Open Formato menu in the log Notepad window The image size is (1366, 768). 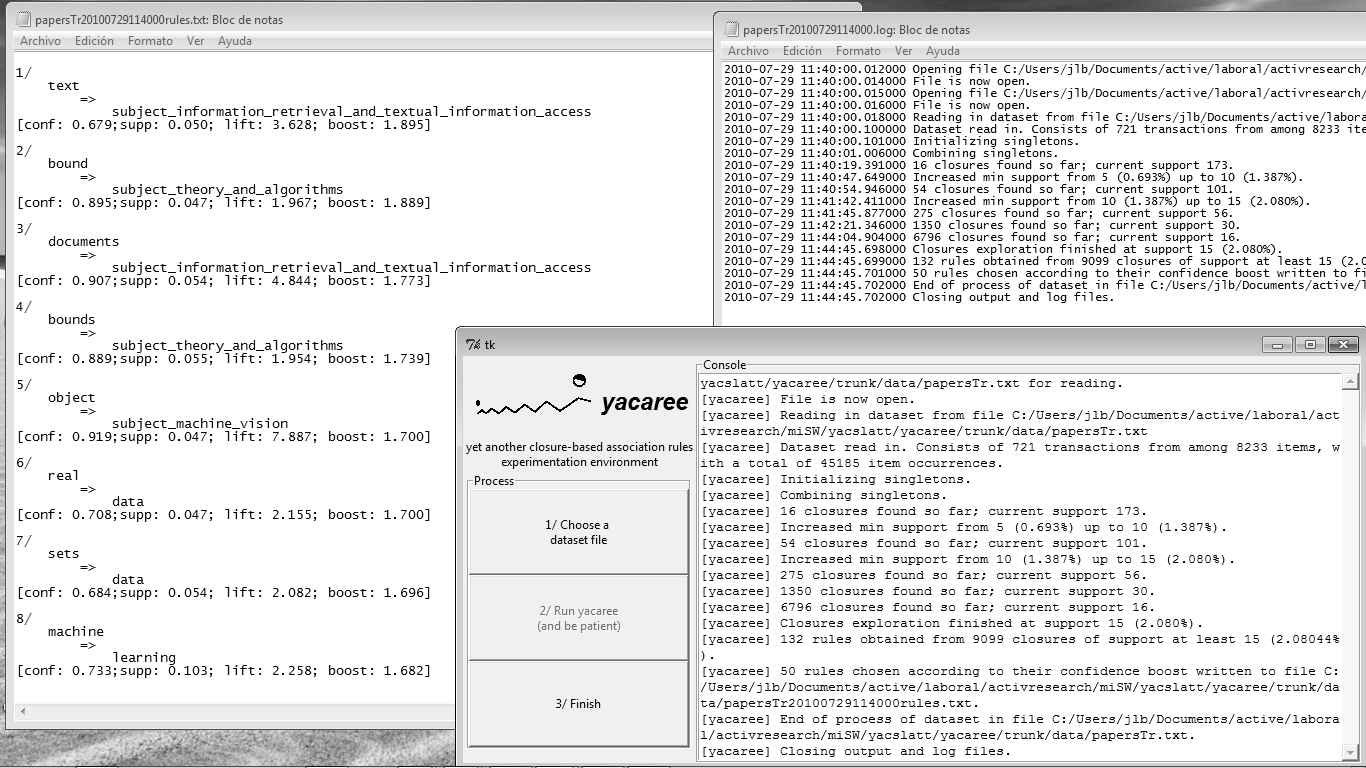(858, 51)
